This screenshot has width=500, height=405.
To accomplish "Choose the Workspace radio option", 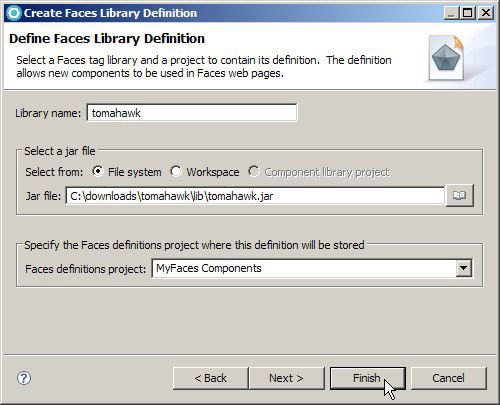I will click(176, 172).
